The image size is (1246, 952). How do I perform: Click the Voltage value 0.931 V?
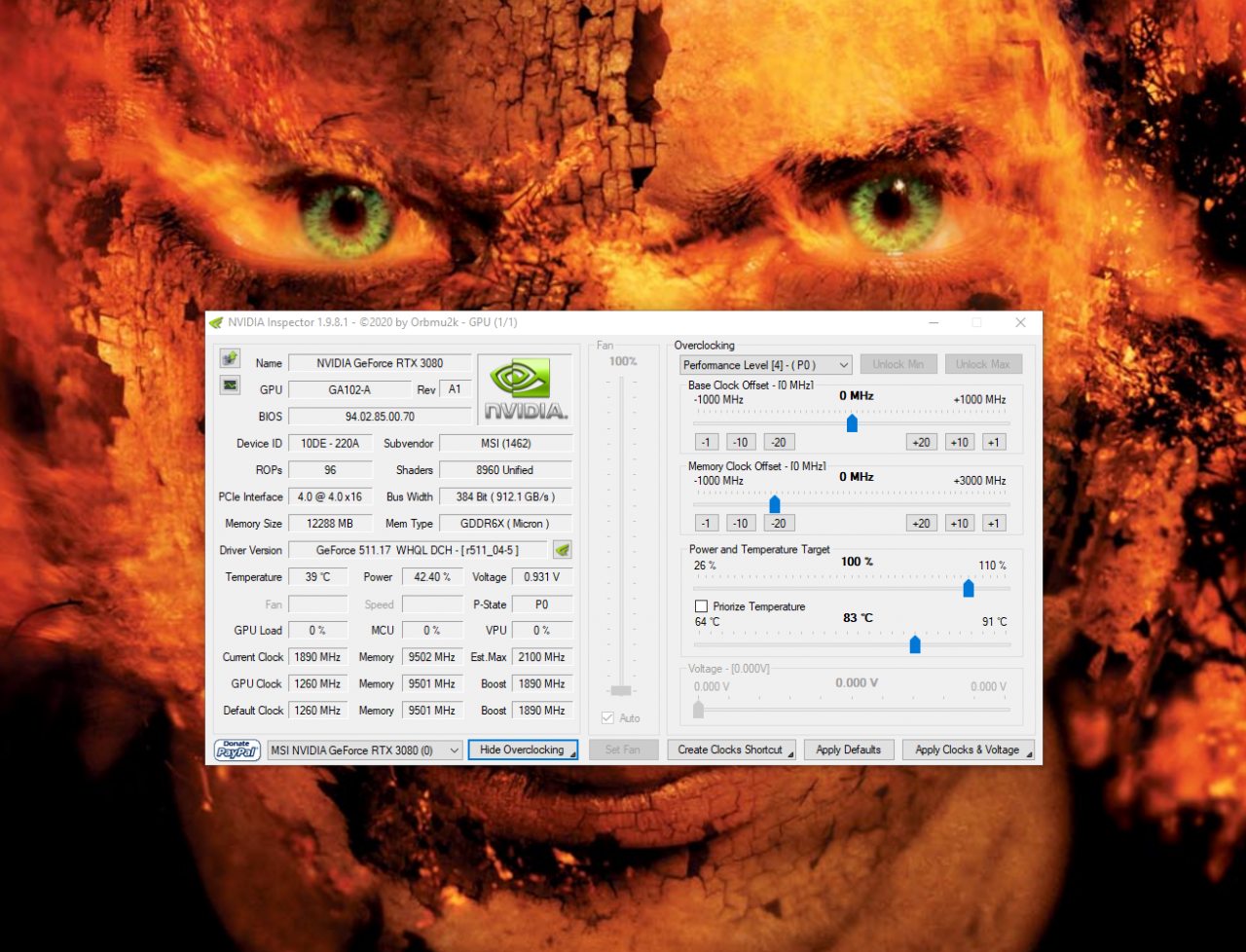click(x=542, y=577)
